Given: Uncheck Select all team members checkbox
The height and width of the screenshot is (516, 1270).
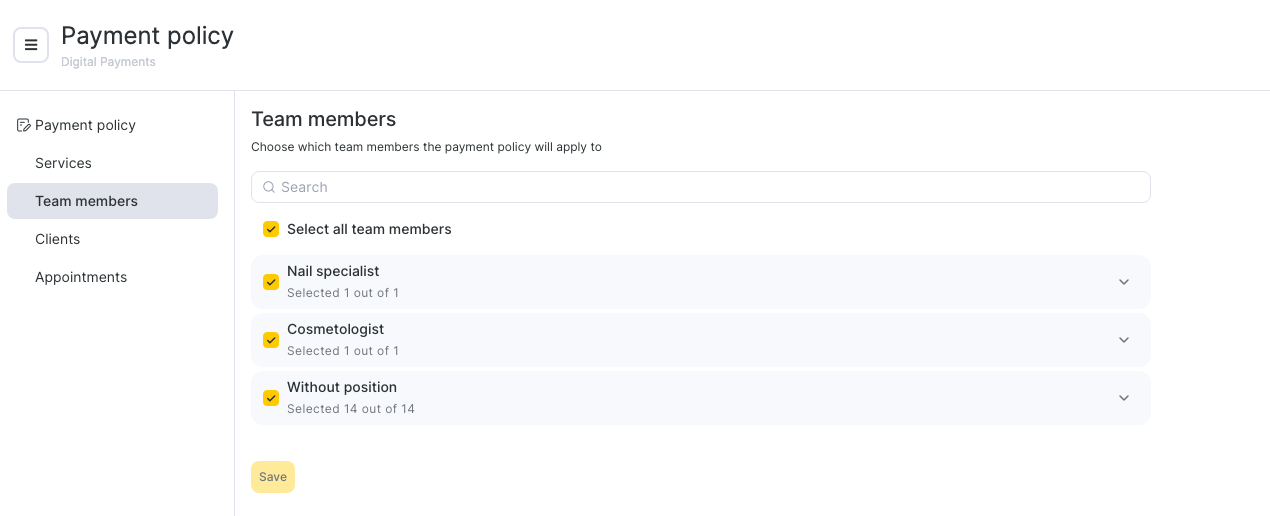Looking at the screenshot, I should pos(271,229).
